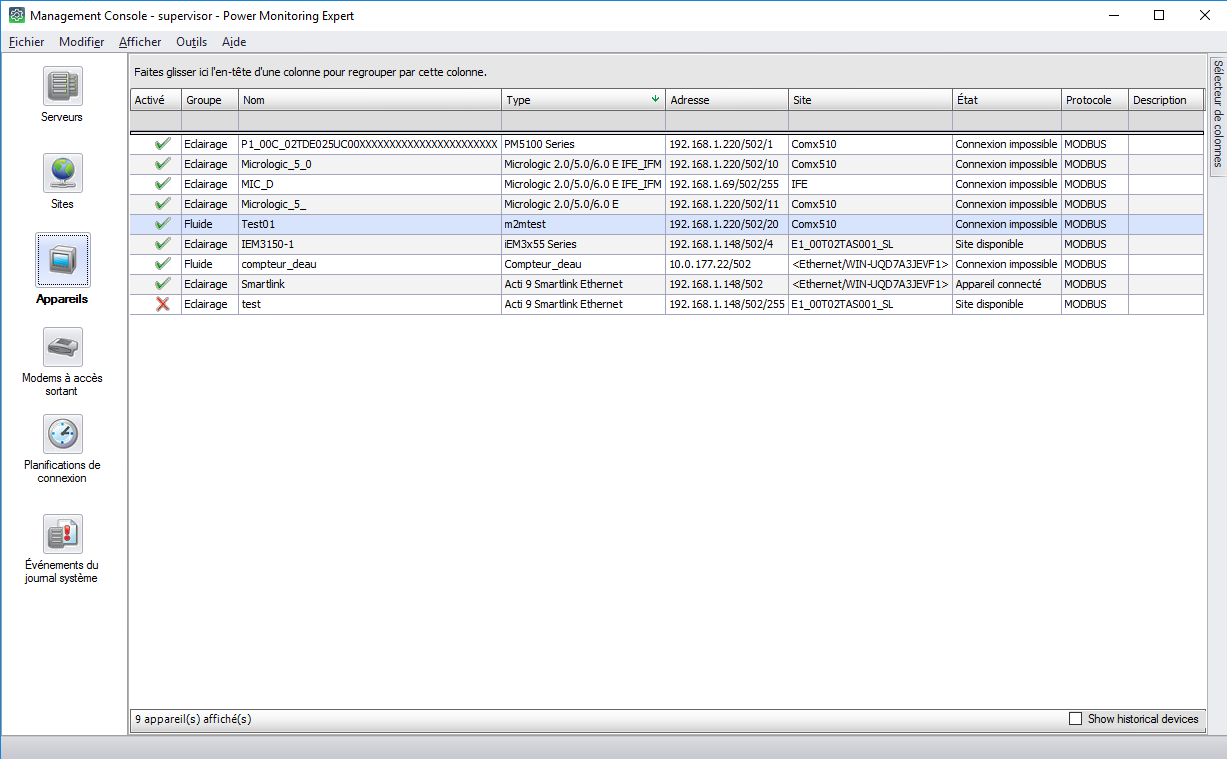Enable Show historical devices checkbox
The image size is (1227, 759).
coord(1076,719)
